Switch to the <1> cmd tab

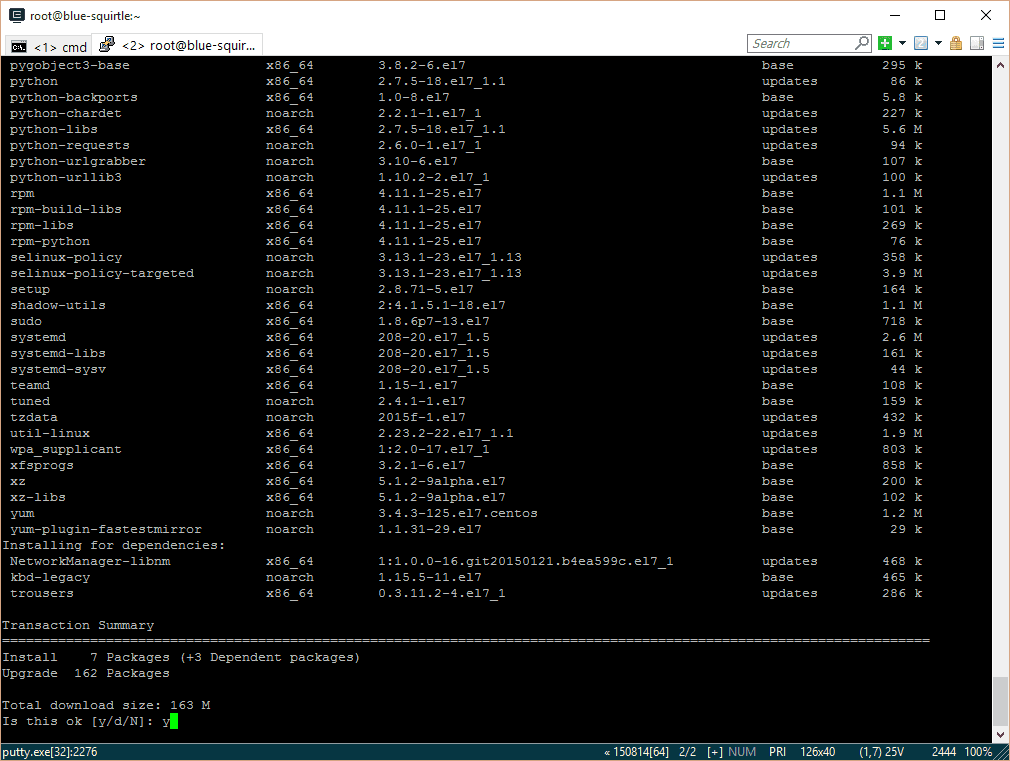pyautogui.click(x=48, y=47)
